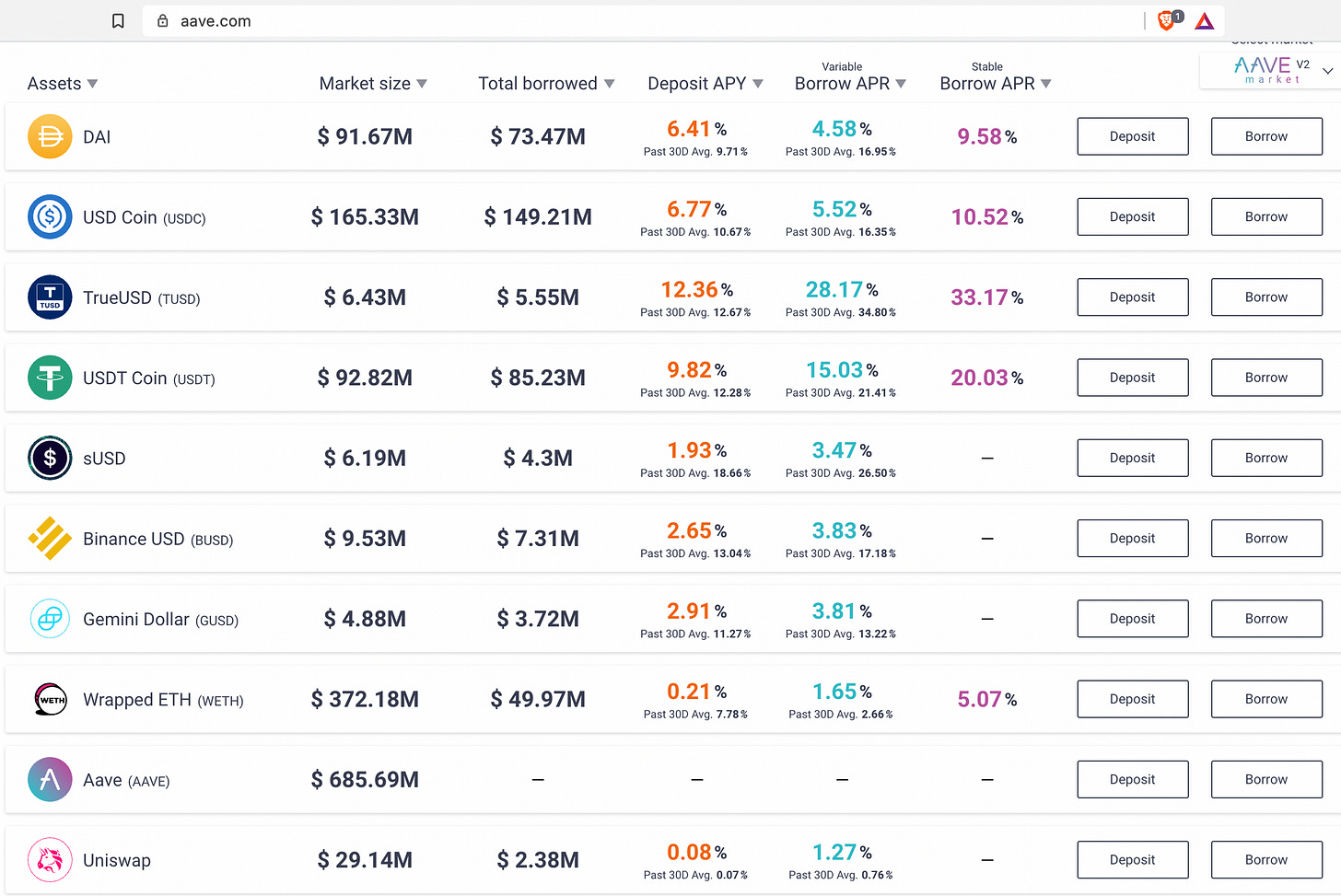Deposit Aave token
The width and height of the screenshot is (1341, 896).
click(x=1133, y=780)
